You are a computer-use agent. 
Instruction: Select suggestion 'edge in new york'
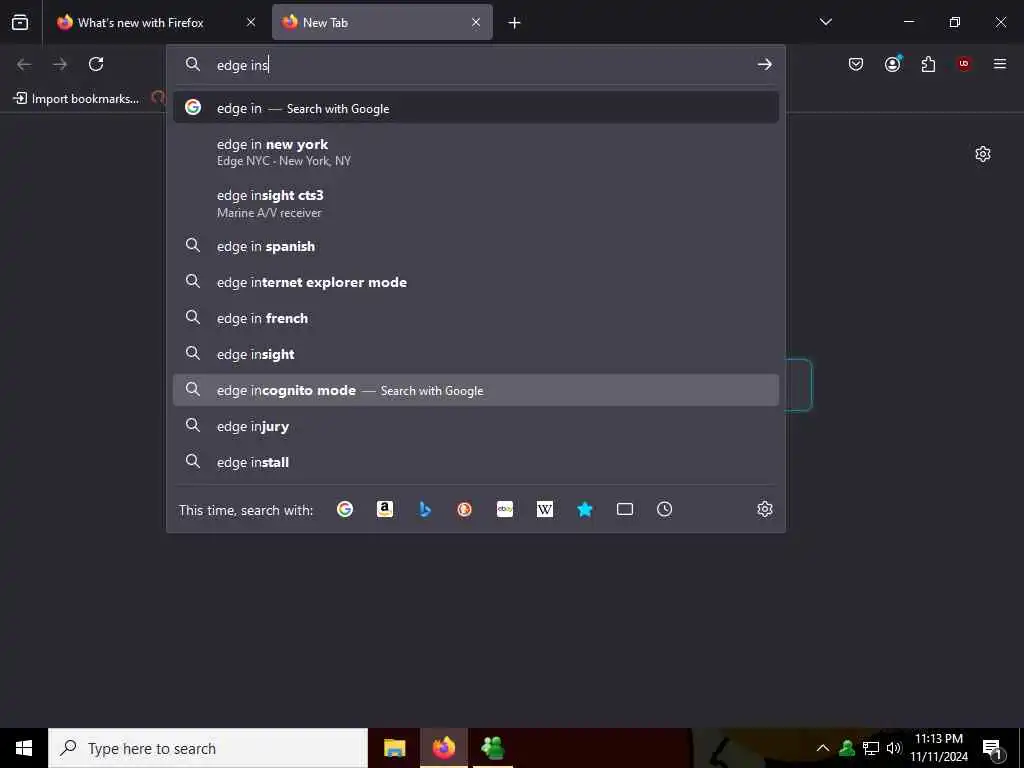coord(475,152)
